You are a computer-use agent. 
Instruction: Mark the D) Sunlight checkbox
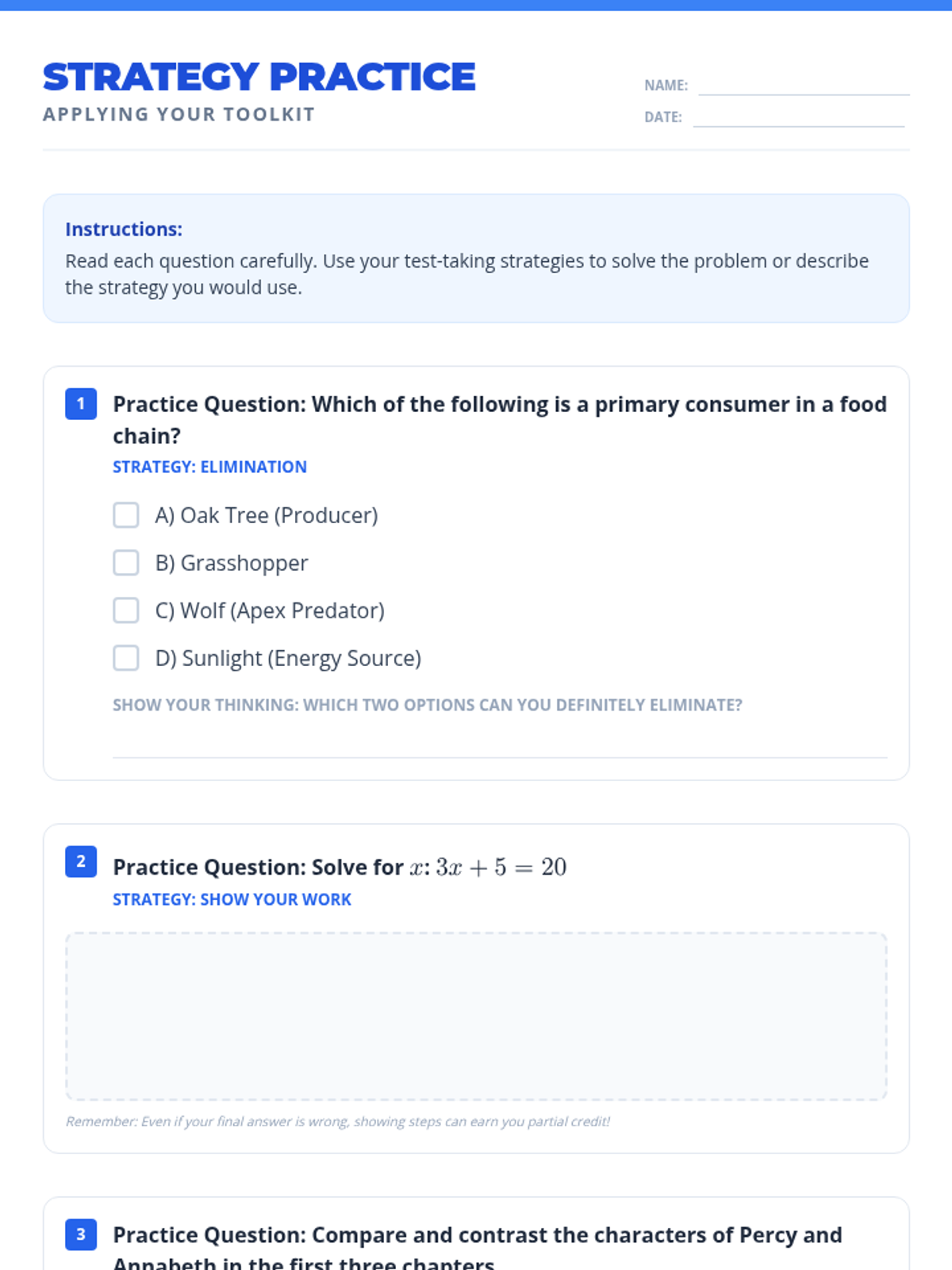126,658
